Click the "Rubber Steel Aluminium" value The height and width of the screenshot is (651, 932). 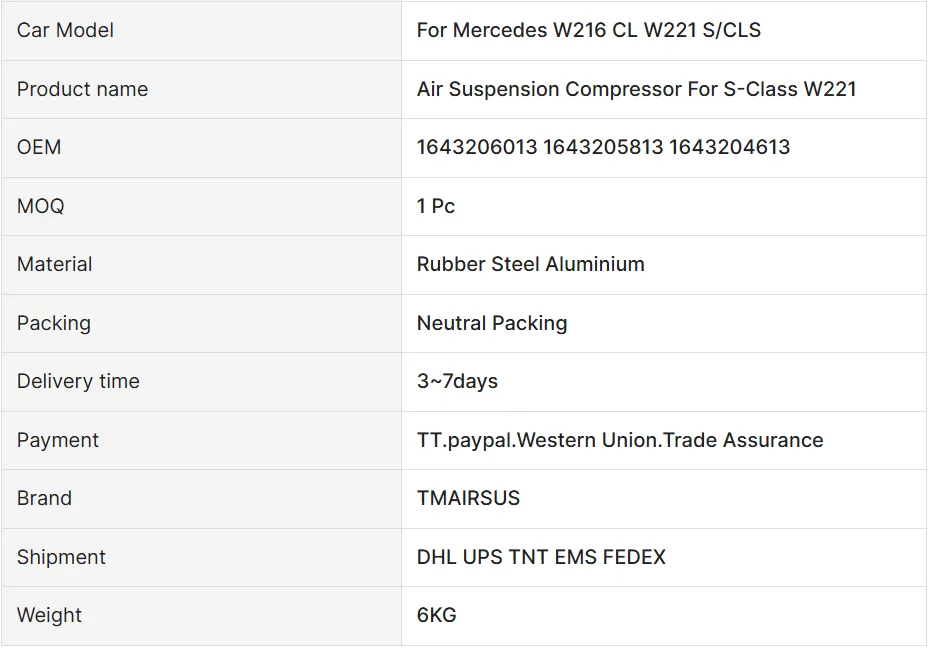530,264
